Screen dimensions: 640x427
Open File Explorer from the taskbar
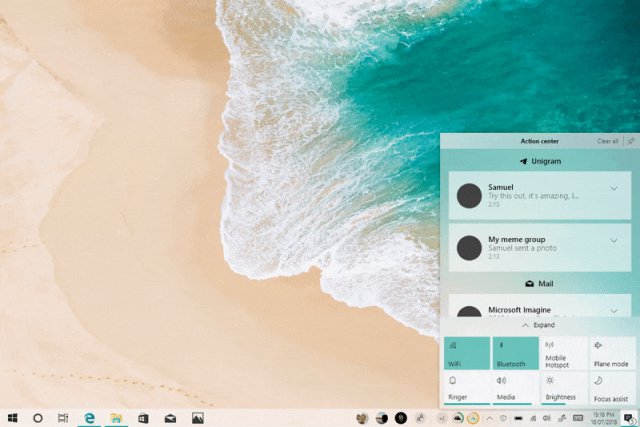pyautogui.click(x=117, y=417)
